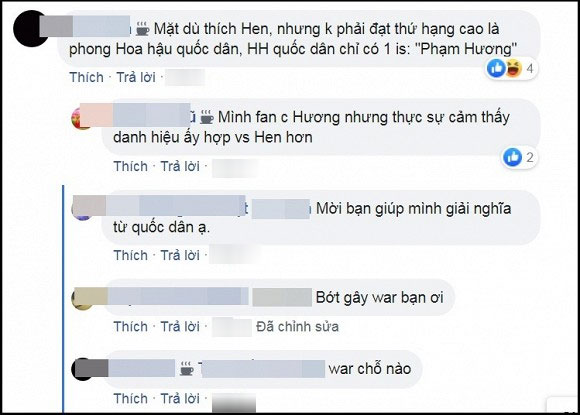Reply to the "Bớt gây war bạn ơi" comment
580x415 pixels.
[180, 327]
